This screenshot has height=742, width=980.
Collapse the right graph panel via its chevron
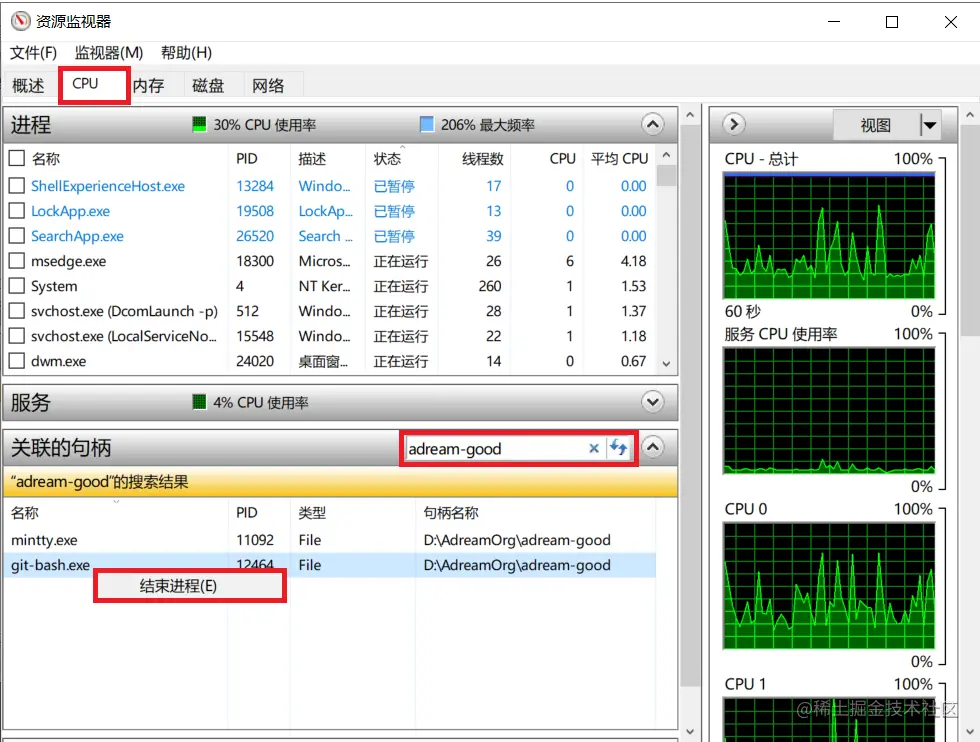(733, 124)
